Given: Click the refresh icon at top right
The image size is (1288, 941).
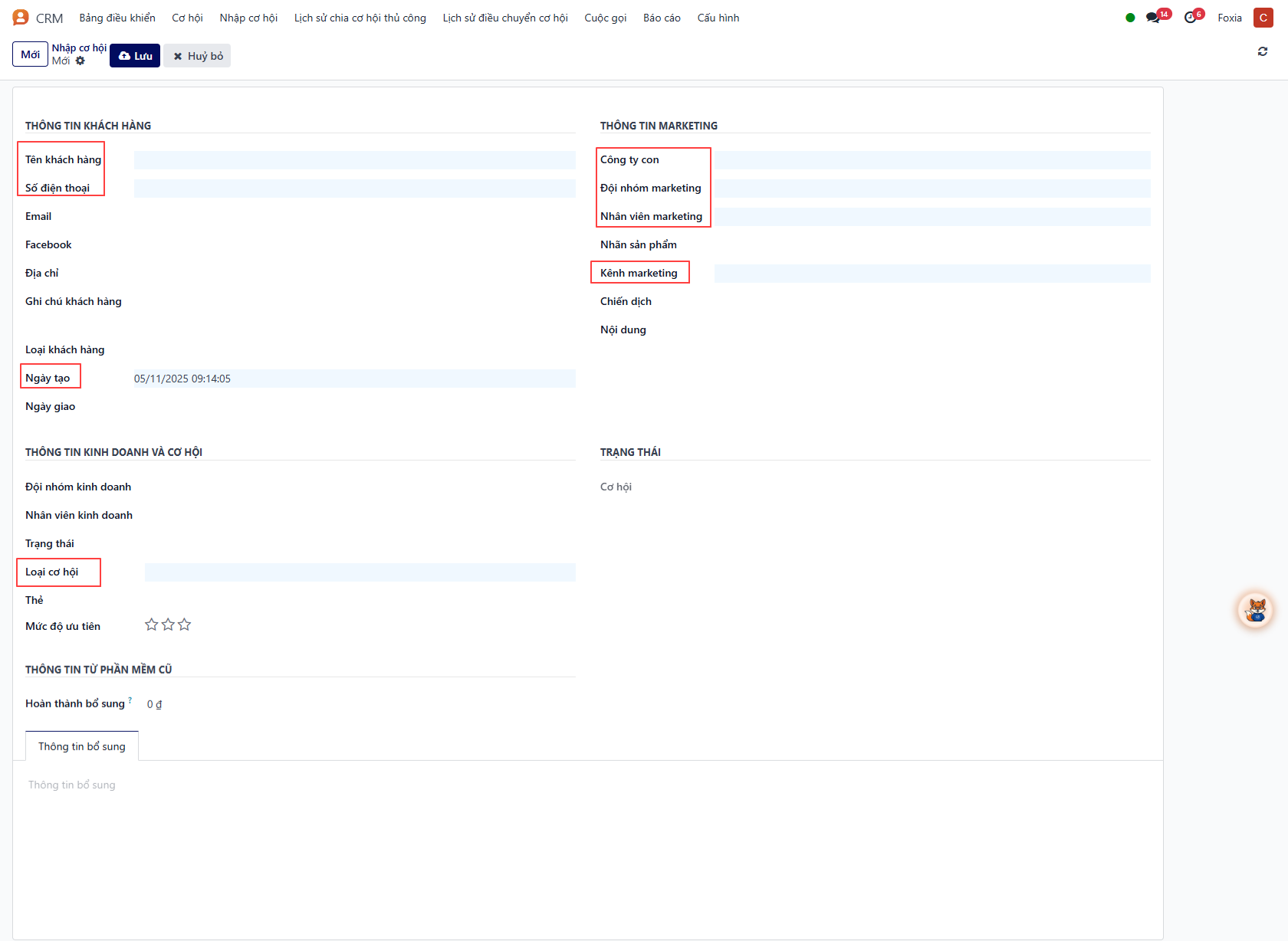Looking at the screenshot, I should (1262, 51).
